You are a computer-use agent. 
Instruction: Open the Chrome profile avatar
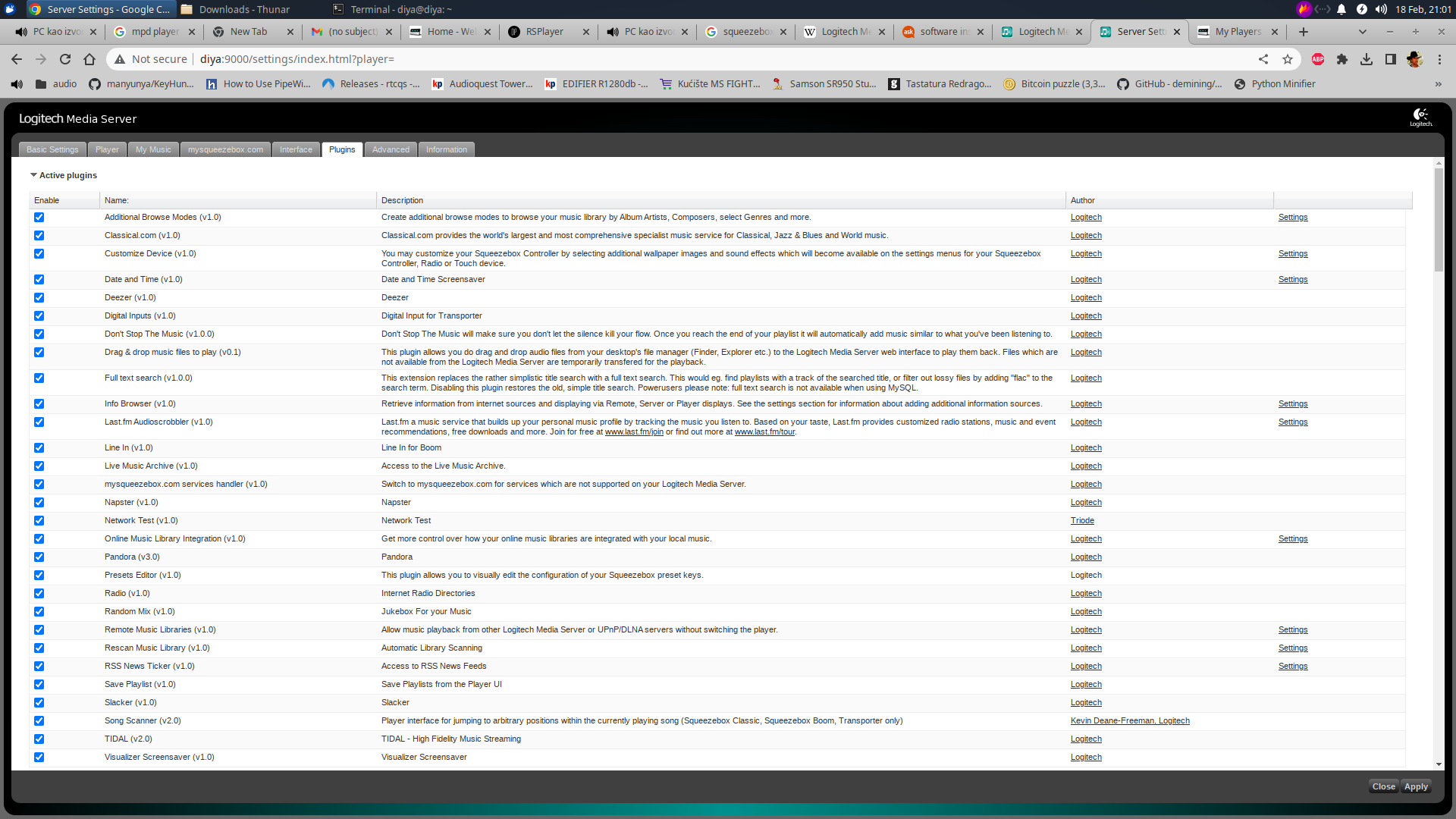(1414, 59)
